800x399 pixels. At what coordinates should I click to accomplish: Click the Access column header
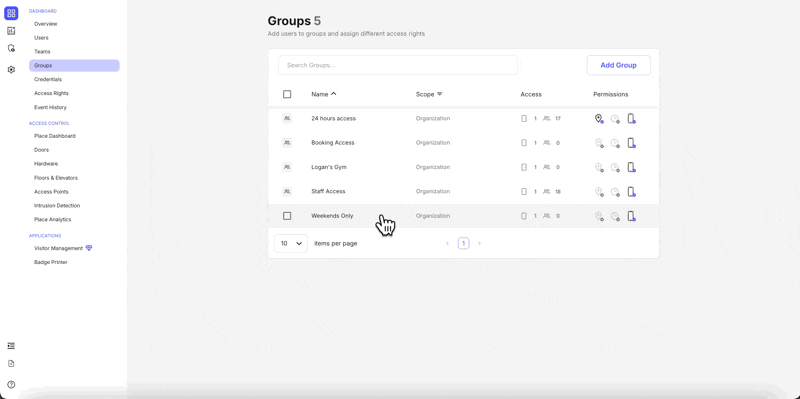click(531, 94)
